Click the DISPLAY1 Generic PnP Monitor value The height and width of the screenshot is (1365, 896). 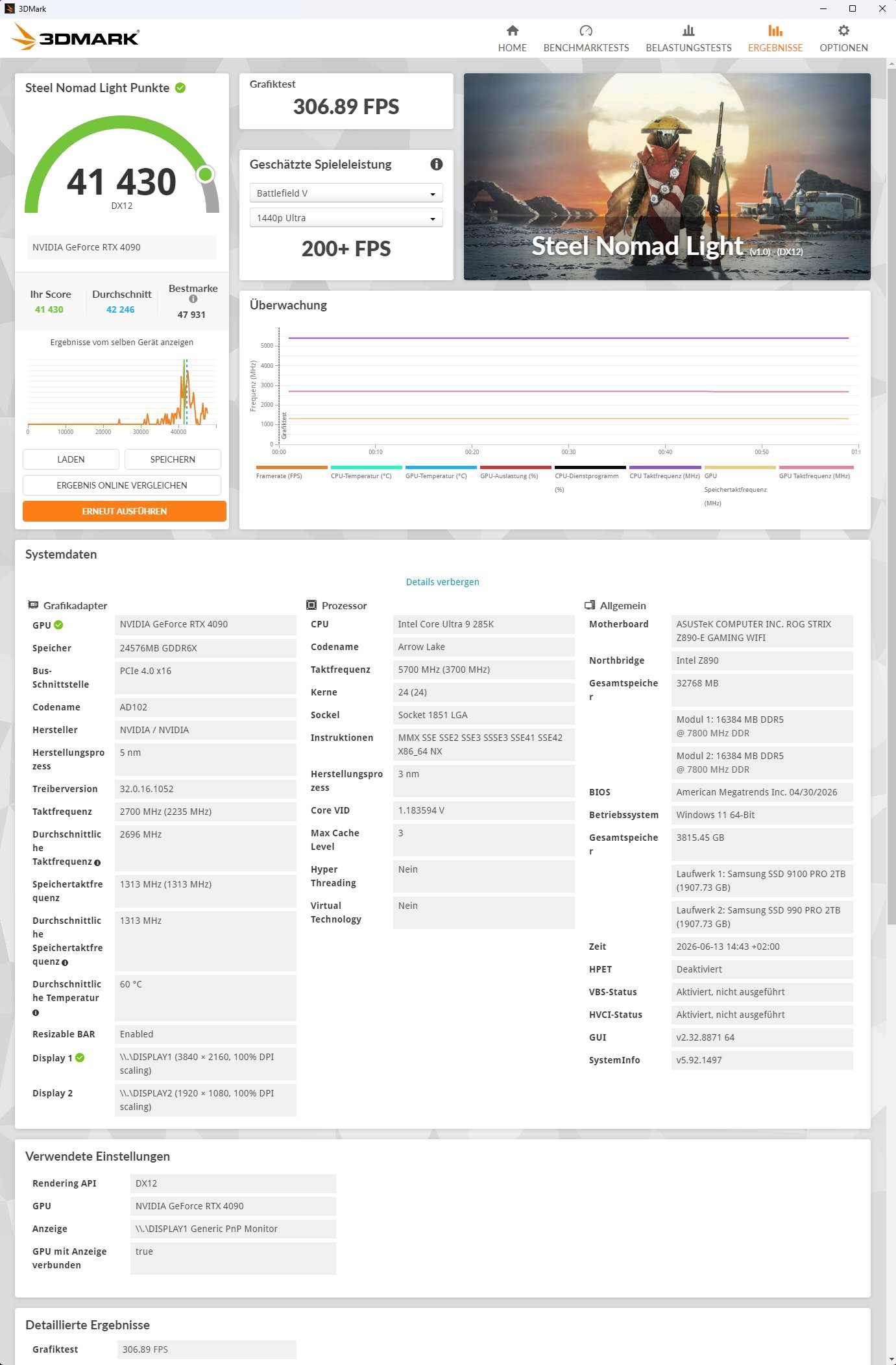(x=233, y=1229)
